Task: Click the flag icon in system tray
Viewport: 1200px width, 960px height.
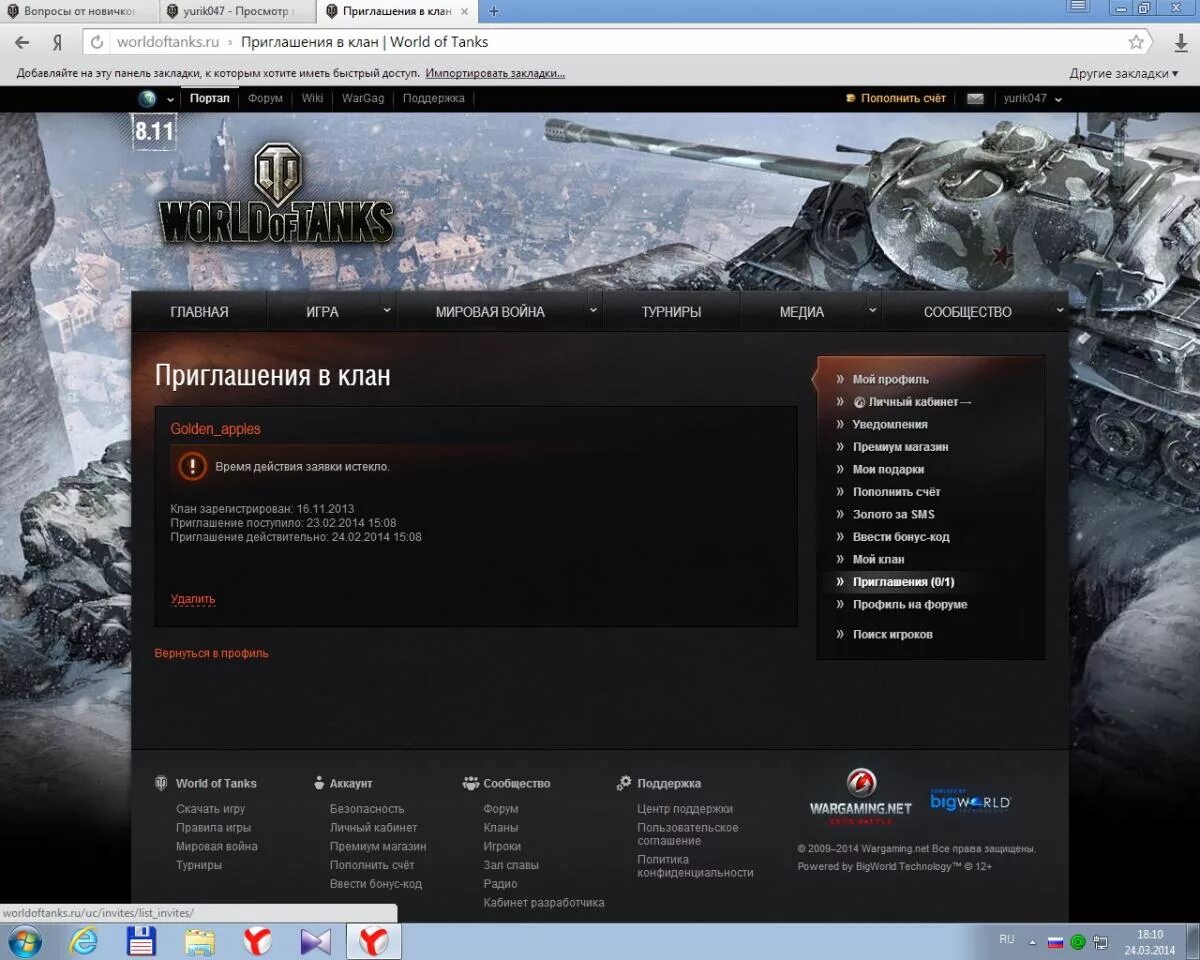Action: point(1055,942)
